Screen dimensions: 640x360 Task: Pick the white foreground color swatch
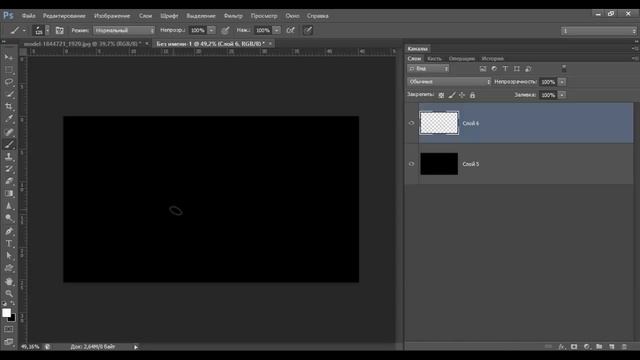tap(6, 313)
